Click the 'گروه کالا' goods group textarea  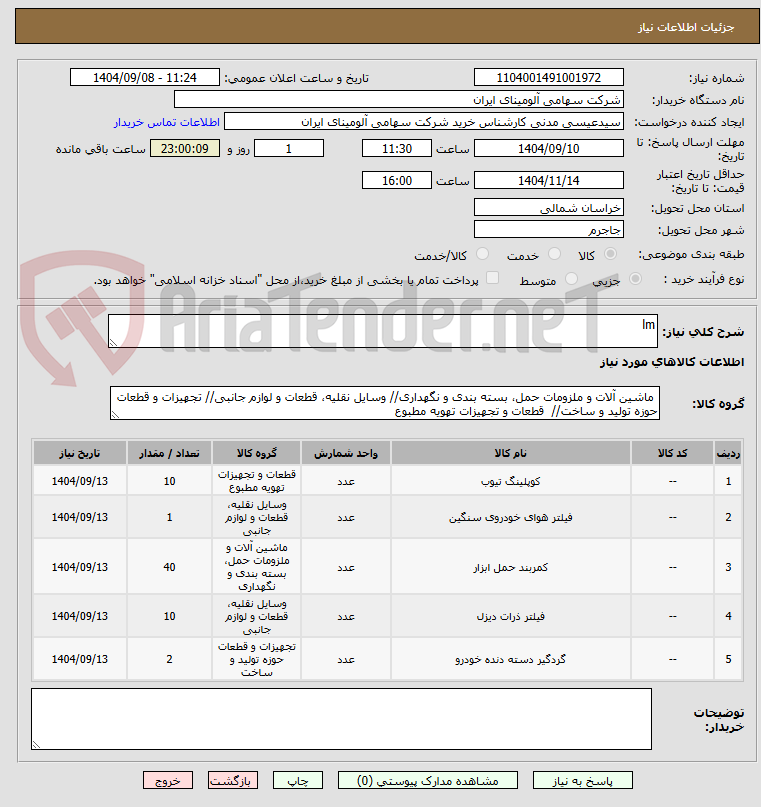[385, 404]
